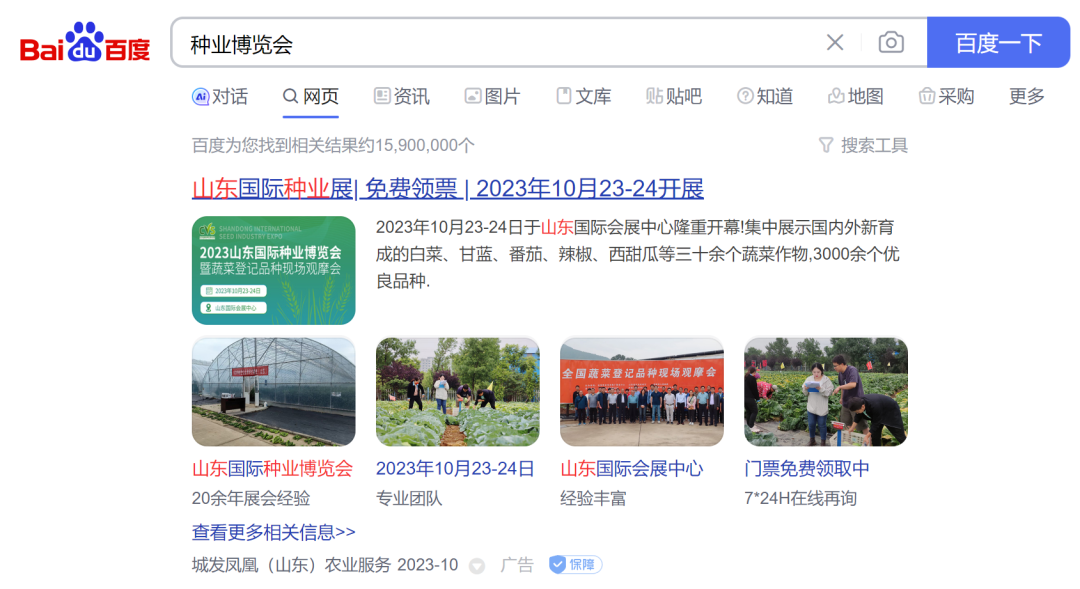Open camera image search
Image resolution: width=1080 pixels, height=589 pixels.
pyautogui.click(x=891, y=43)
